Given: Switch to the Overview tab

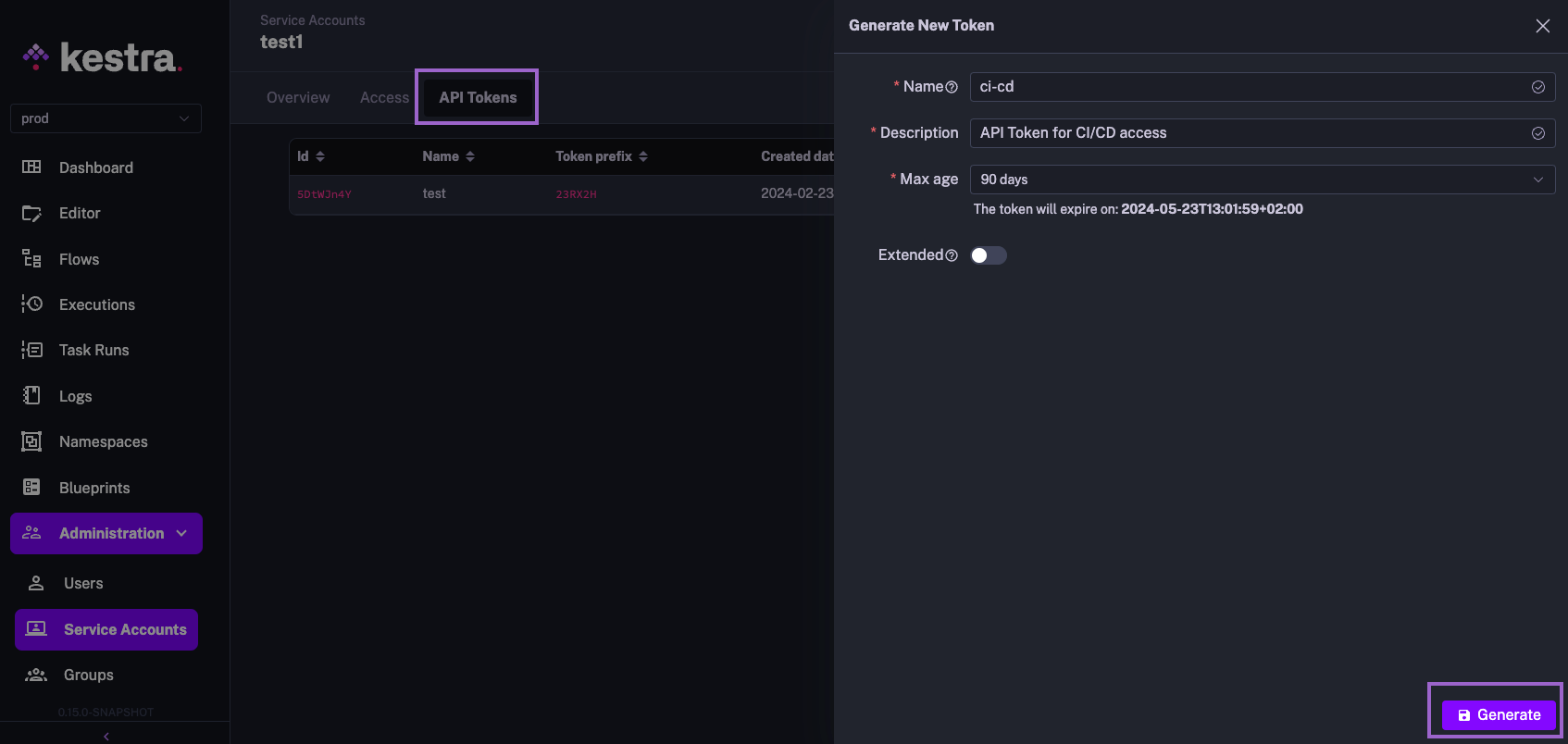Looking at the screenshot, I should [298, 98].
